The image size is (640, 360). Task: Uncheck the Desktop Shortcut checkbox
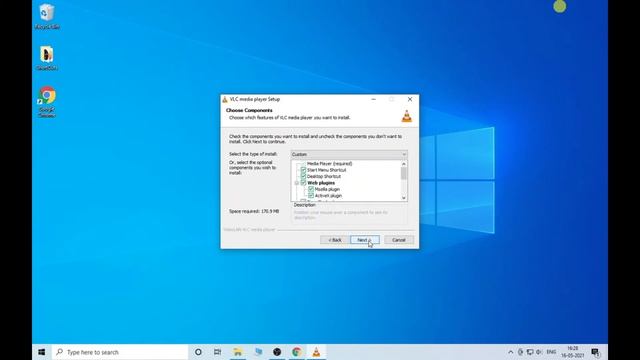[303, 176]
